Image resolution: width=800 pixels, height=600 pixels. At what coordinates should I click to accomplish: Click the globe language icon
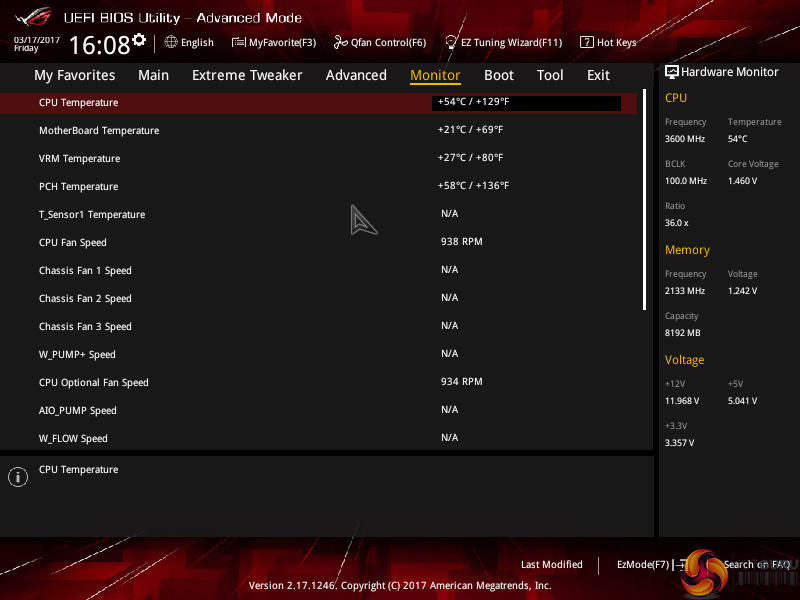point(171,42)
